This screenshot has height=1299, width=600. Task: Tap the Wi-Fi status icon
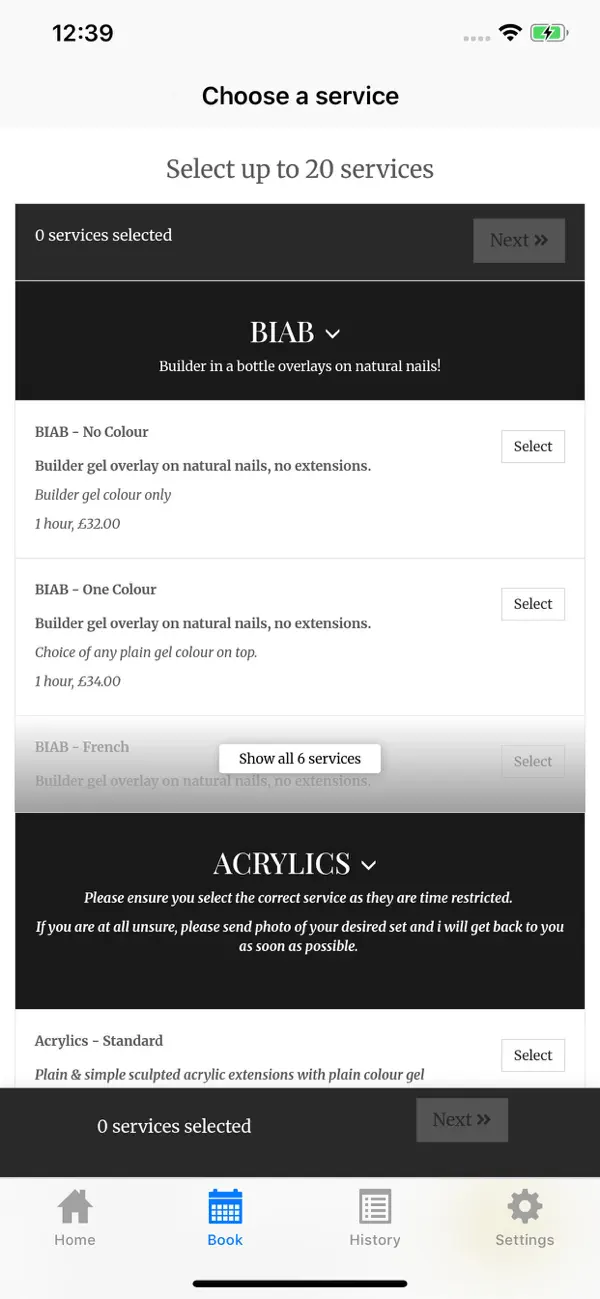tap(510, 33)
